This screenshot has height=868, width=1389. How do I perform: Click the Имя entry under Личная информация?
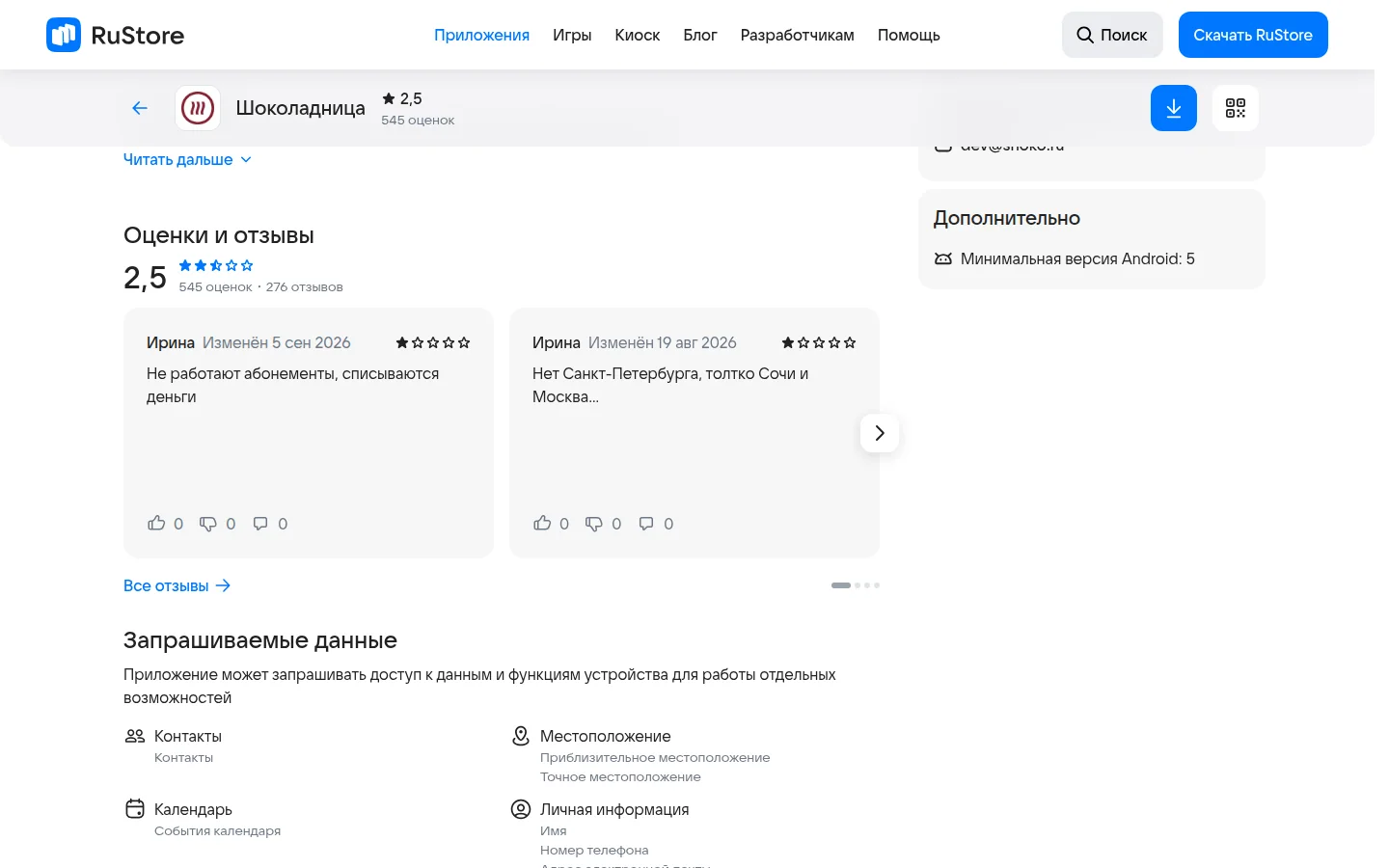point(554,831)
